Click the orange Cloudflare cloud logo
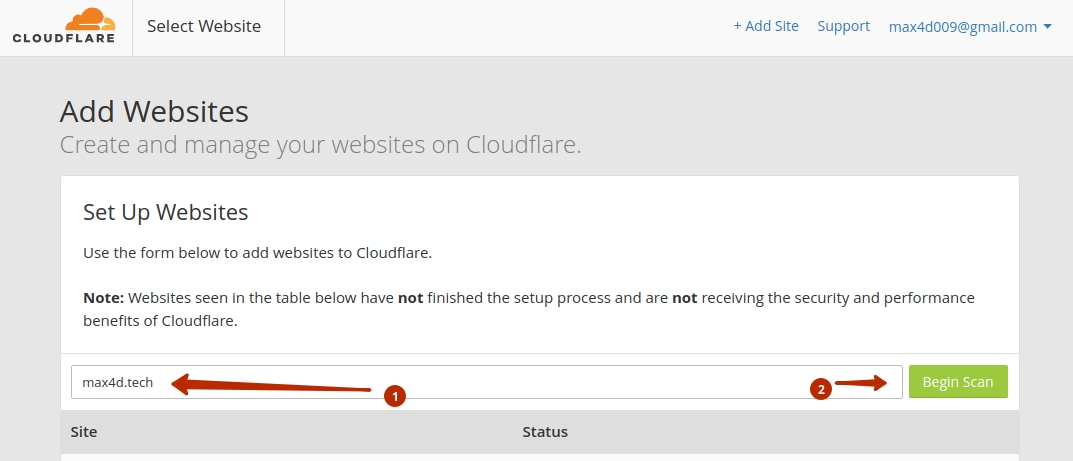This screenshot has width=1073, height=461. (90, 19)
